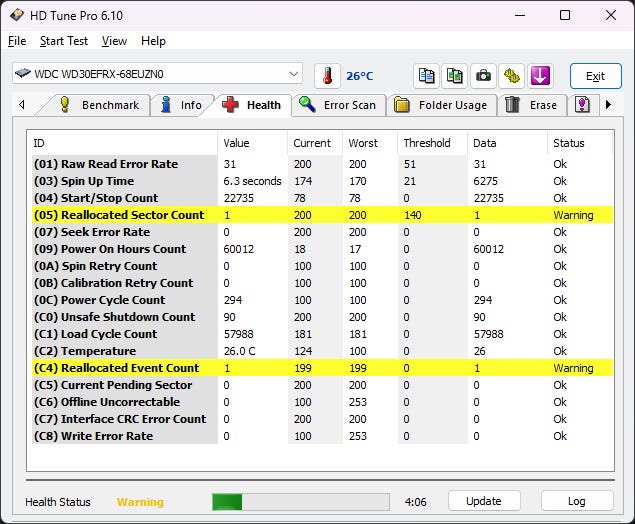Select the (C2) Temperature row

click(x=322, y=351)
